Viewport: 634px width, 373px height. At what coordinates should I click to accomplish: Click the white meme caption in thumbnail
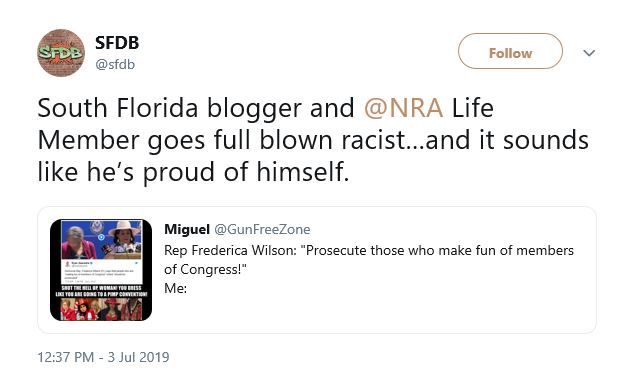[x=101, y=291]
